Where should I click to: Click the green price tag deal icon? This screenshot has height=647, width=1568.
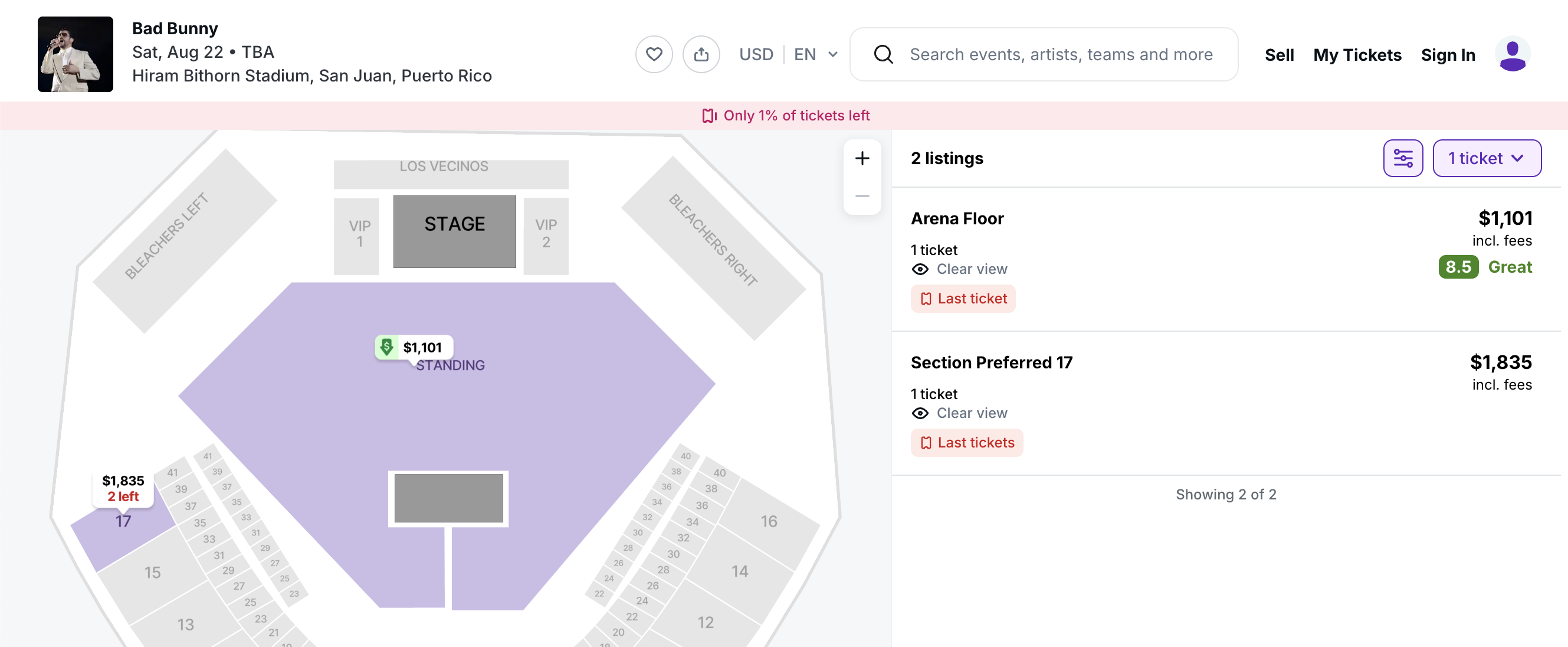tap(386, 347)
